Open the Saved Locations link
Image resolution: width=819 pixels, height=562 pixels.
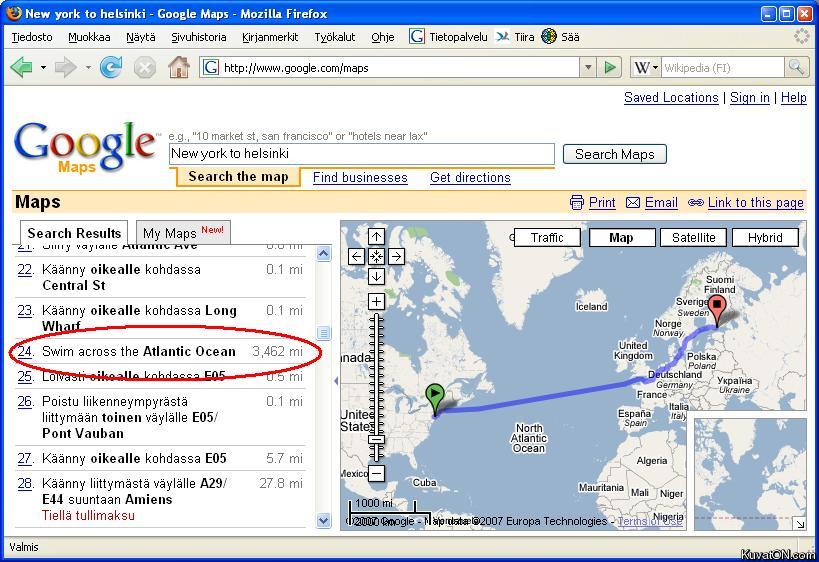tap(671, 98)
